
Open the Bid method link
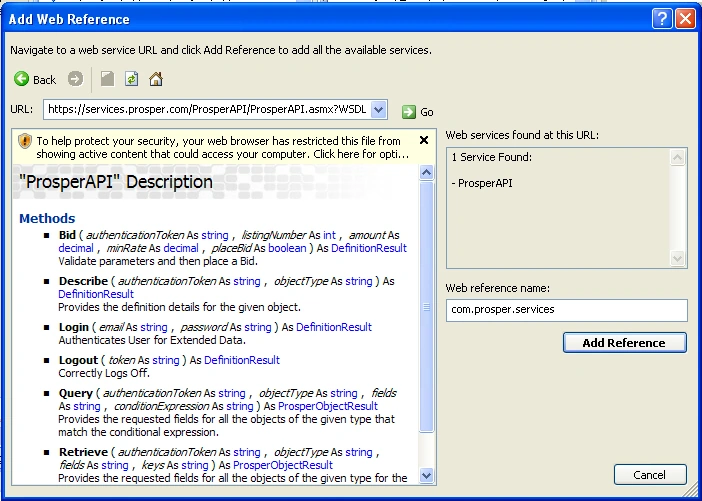[x=67, y=235]
